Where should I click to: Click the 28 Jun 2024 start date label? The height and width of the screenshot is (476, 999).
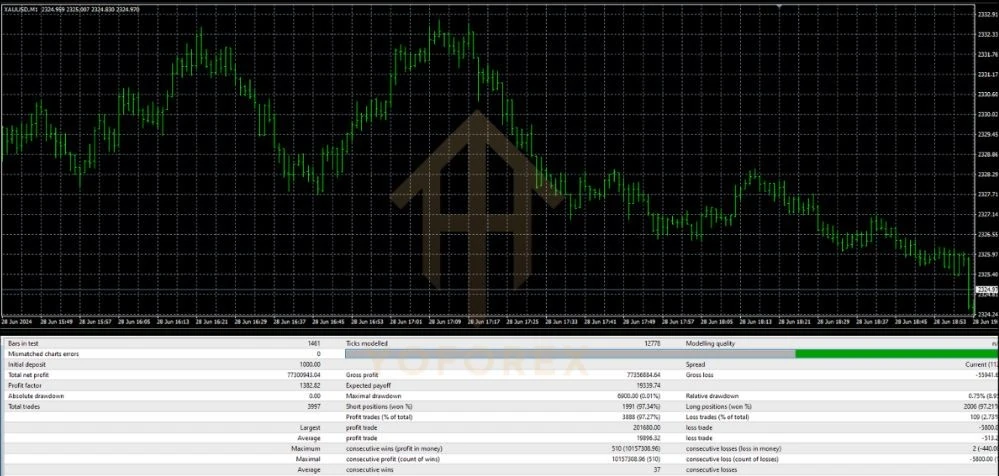click(17, 322)
